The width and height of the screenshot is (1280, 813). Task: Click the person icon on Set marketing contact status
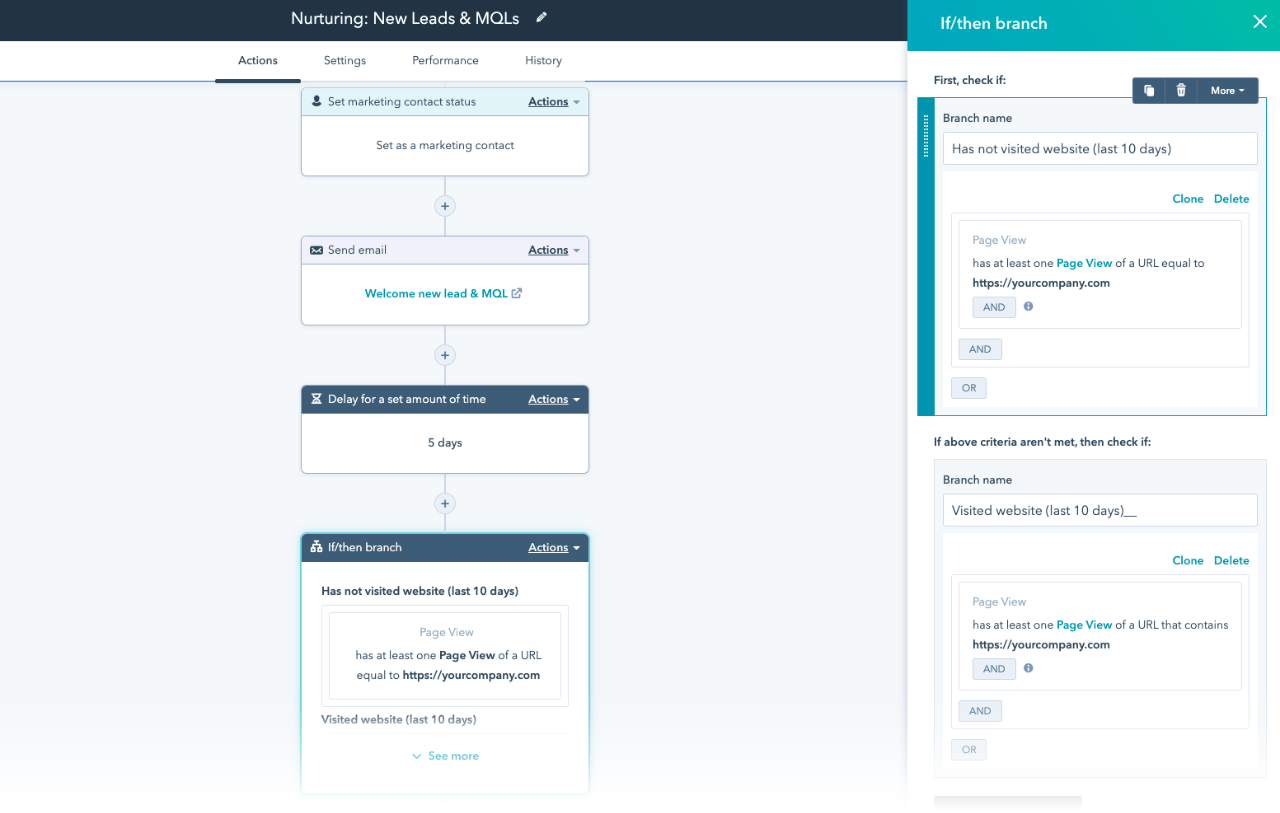(317, 101)
